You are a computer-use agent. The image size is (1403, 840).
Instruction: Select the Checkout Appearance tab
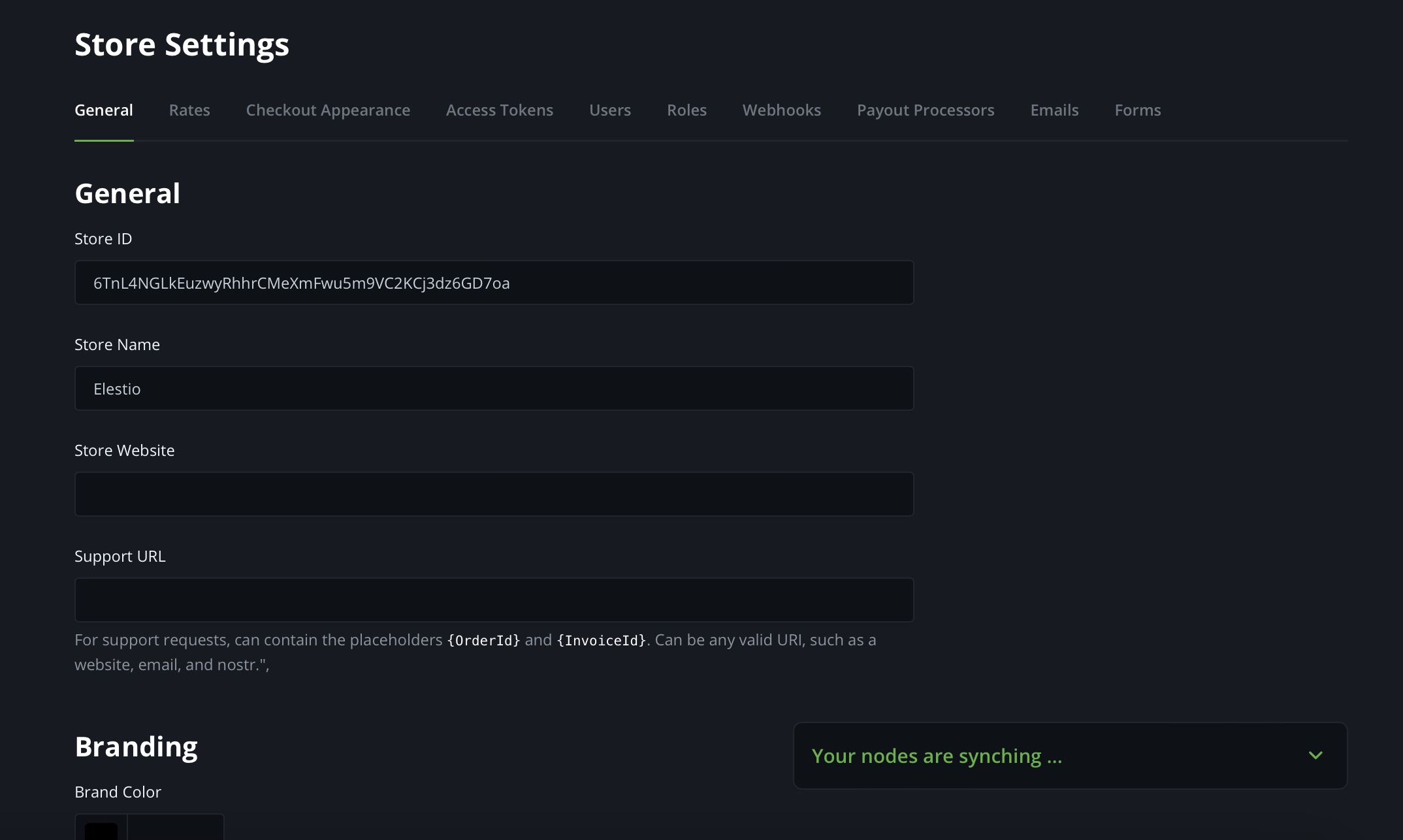pyautogui.click(x=328, y=109)
